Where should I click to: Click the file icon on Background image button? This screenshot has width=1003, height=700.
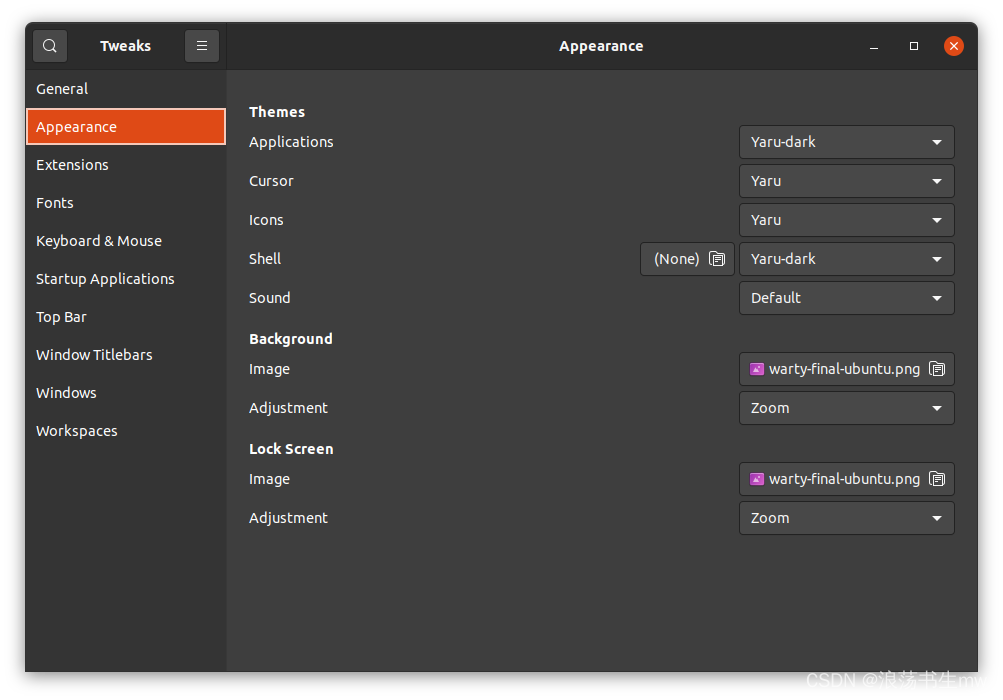(x=937, y=368)
